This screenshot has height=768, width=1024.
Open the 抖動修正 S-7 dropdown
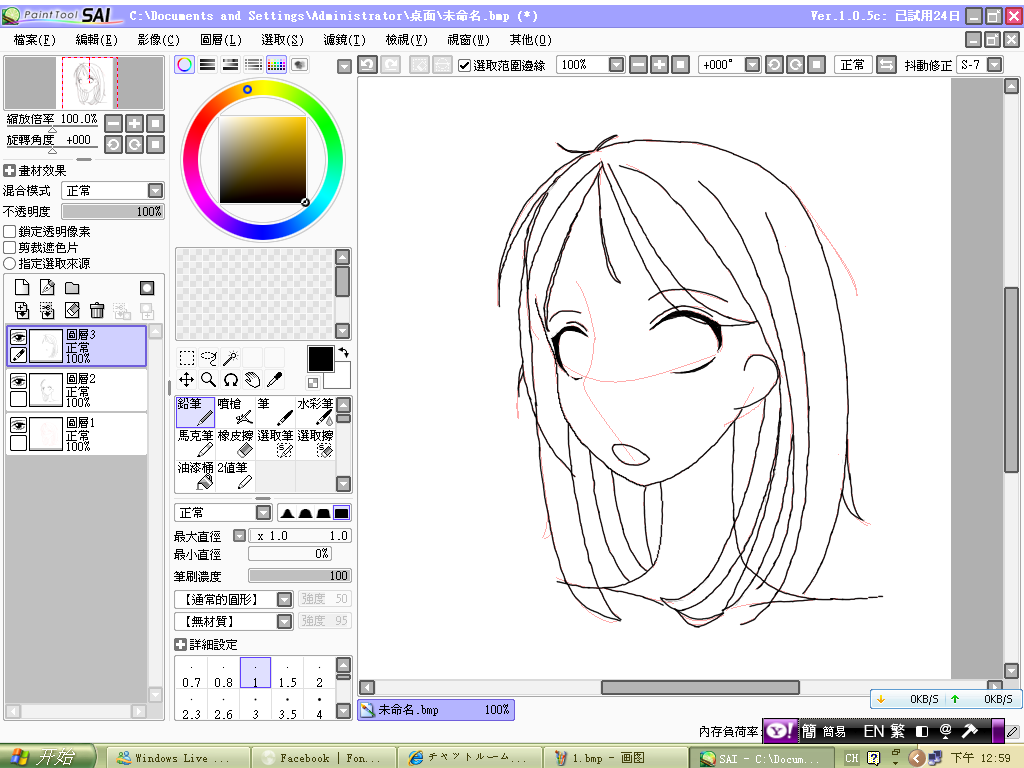[x=995, y=65]
